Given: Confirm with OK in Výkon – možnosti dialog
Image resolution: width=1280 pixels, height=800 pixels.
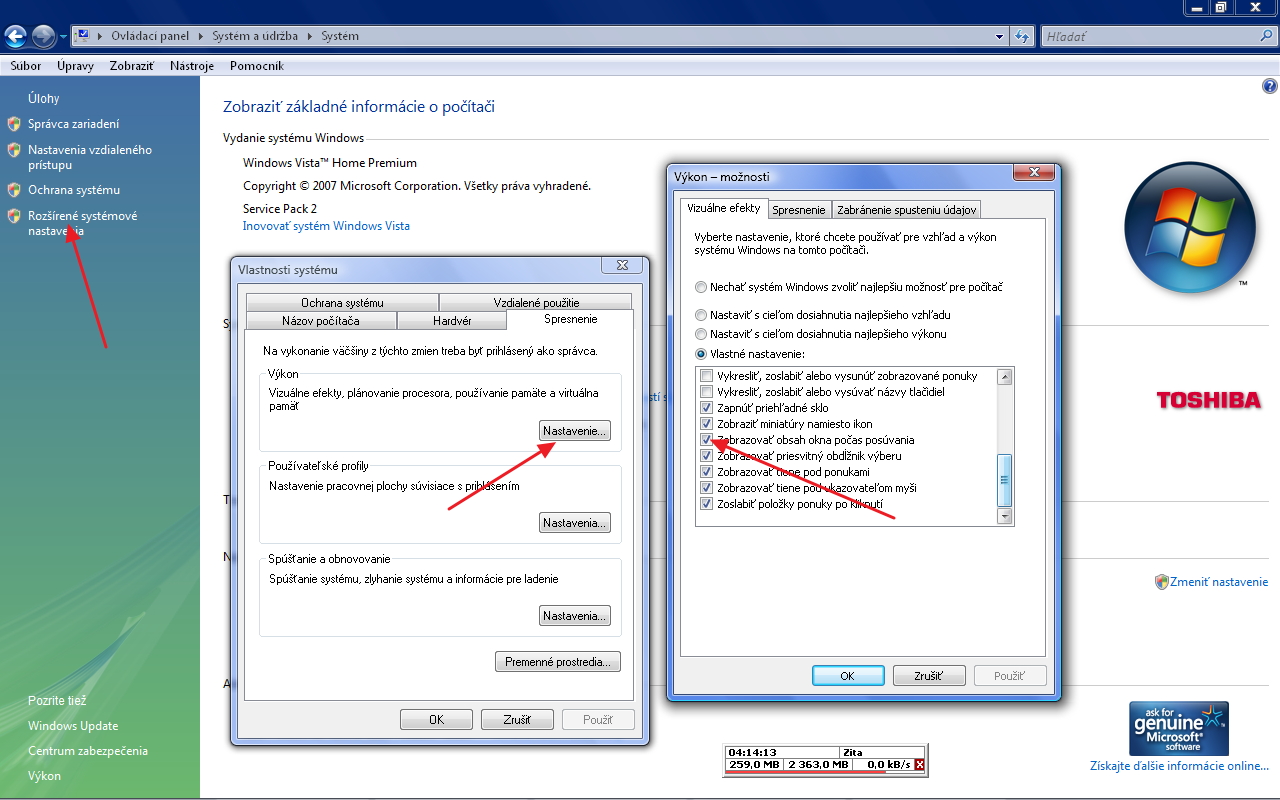Looking at the screenshot, I should pos(847,676).
